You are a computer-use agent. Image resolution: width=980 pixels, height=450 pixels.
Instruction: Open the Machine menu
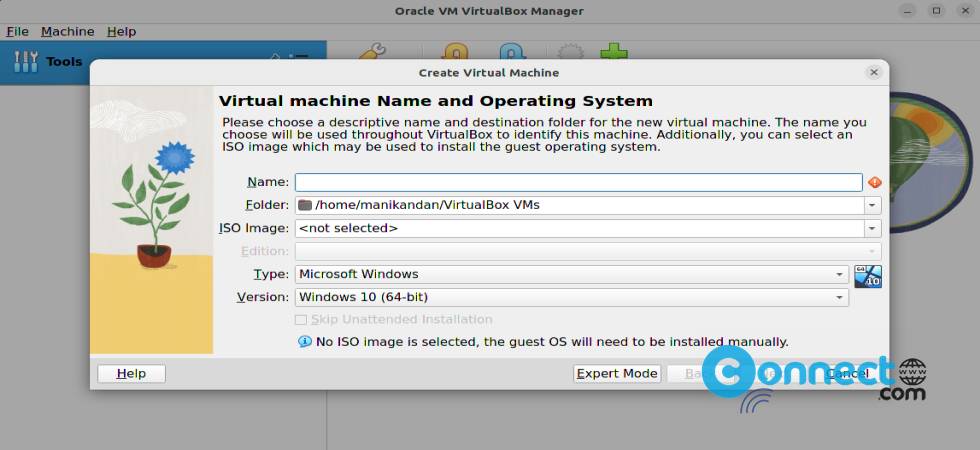tap(67, 31)
